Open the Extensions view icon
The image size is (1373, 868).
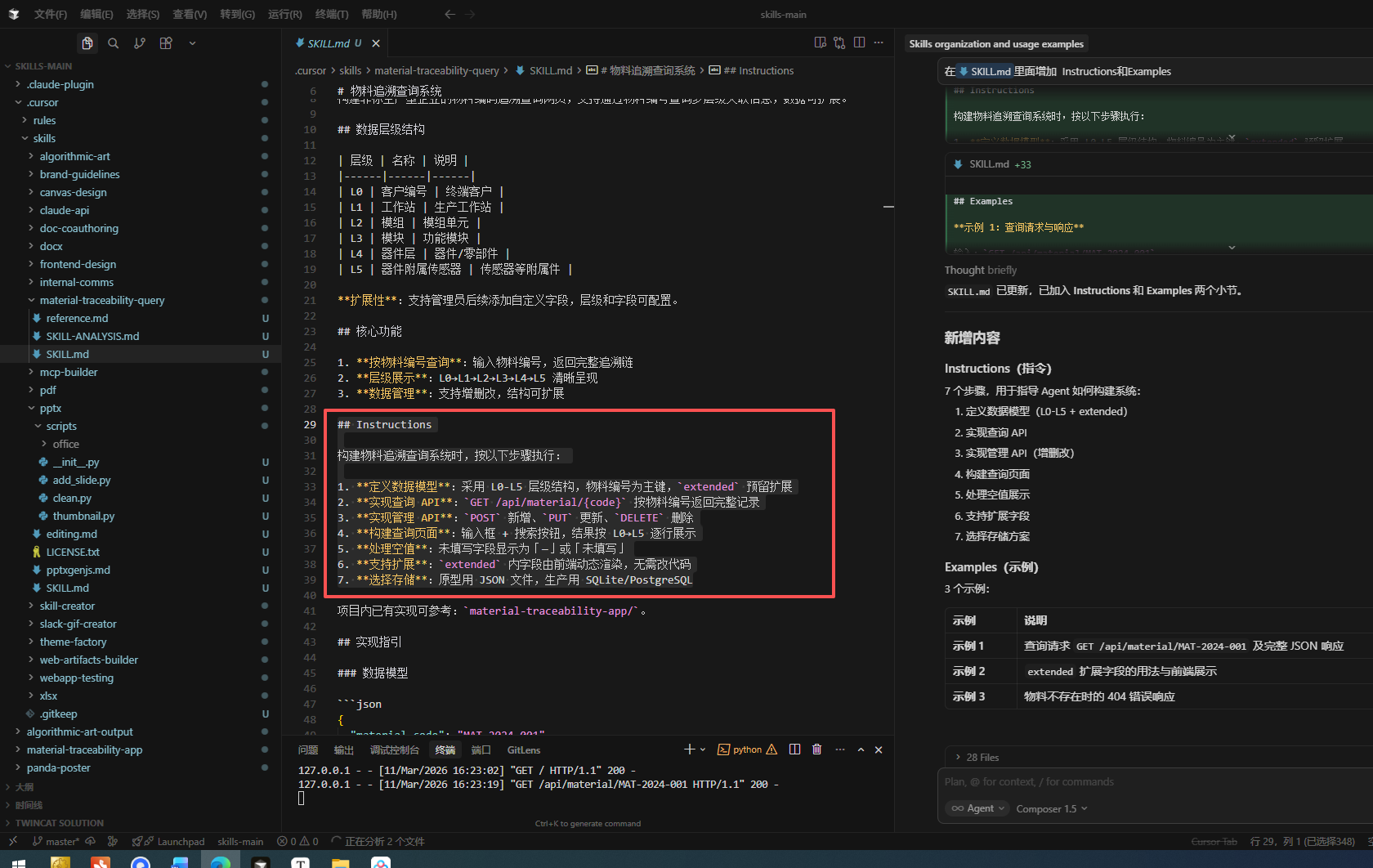point(166,43)
